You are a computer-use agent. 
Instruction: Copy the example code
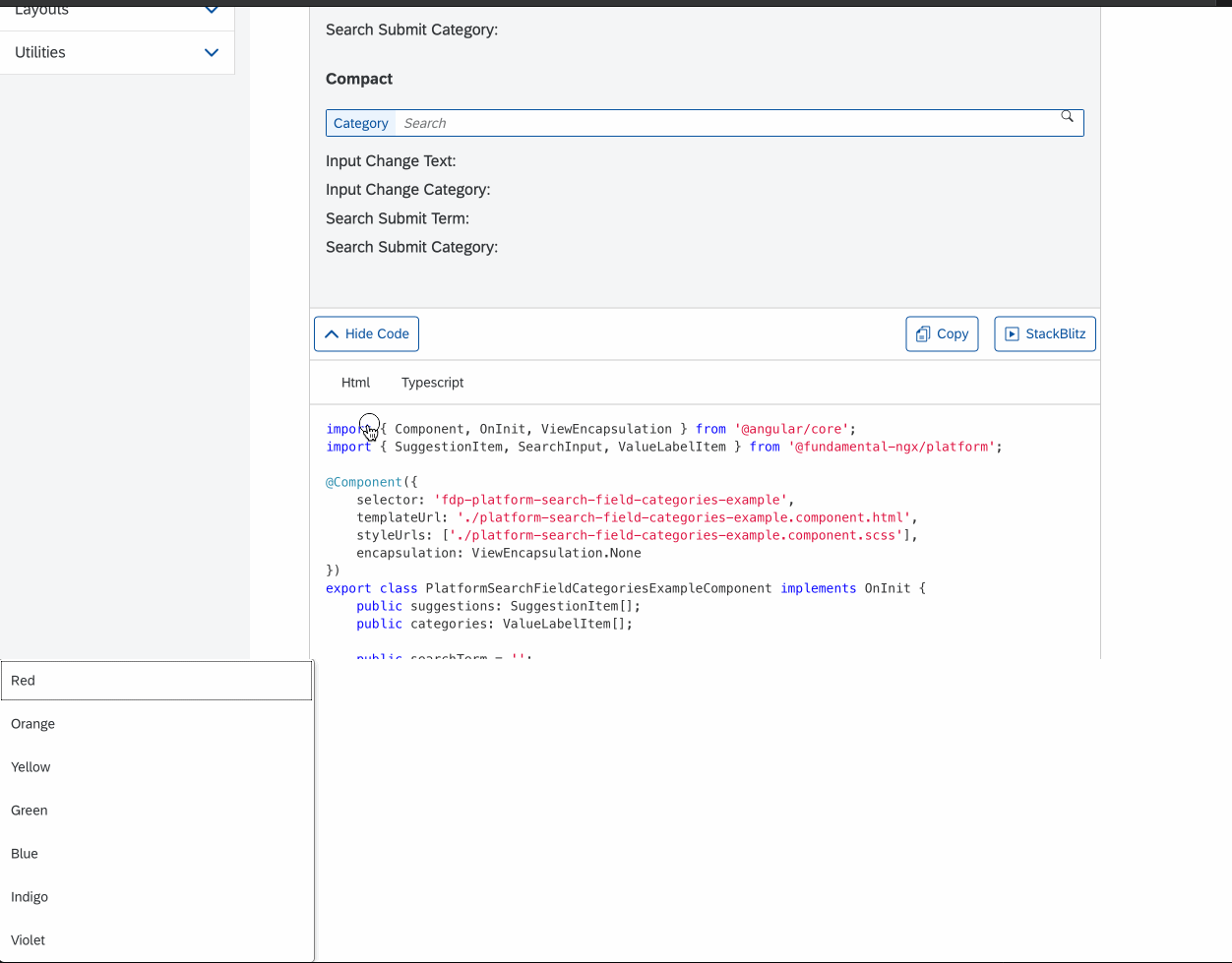click(942, 333)
